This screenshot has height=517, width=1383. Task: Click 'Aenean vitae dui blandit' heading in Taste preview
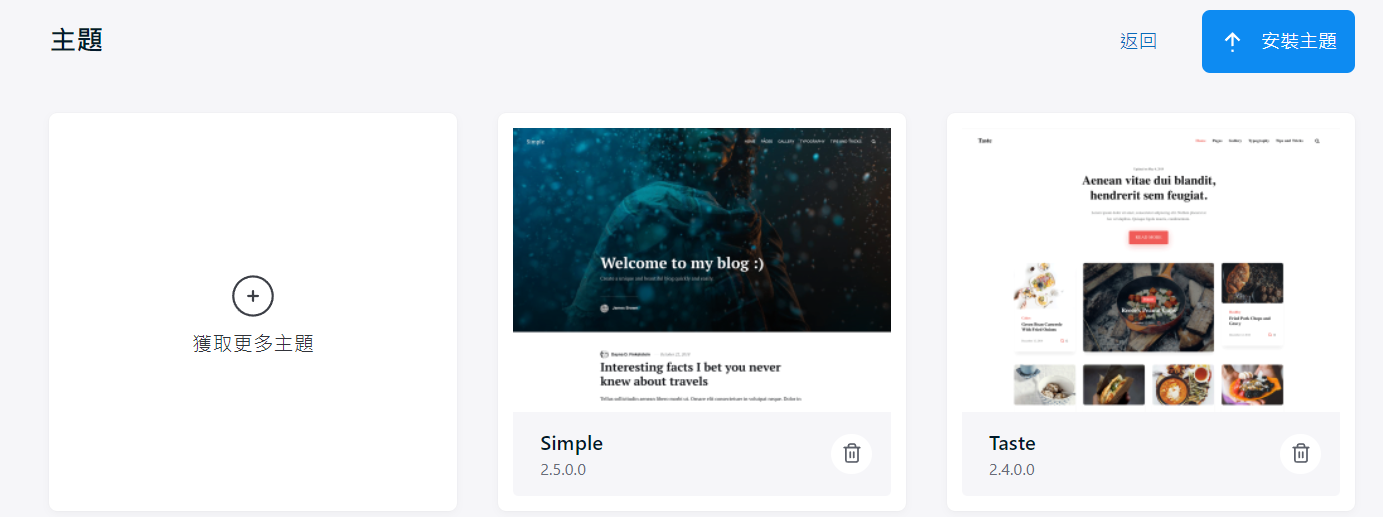click(1148, 181)
